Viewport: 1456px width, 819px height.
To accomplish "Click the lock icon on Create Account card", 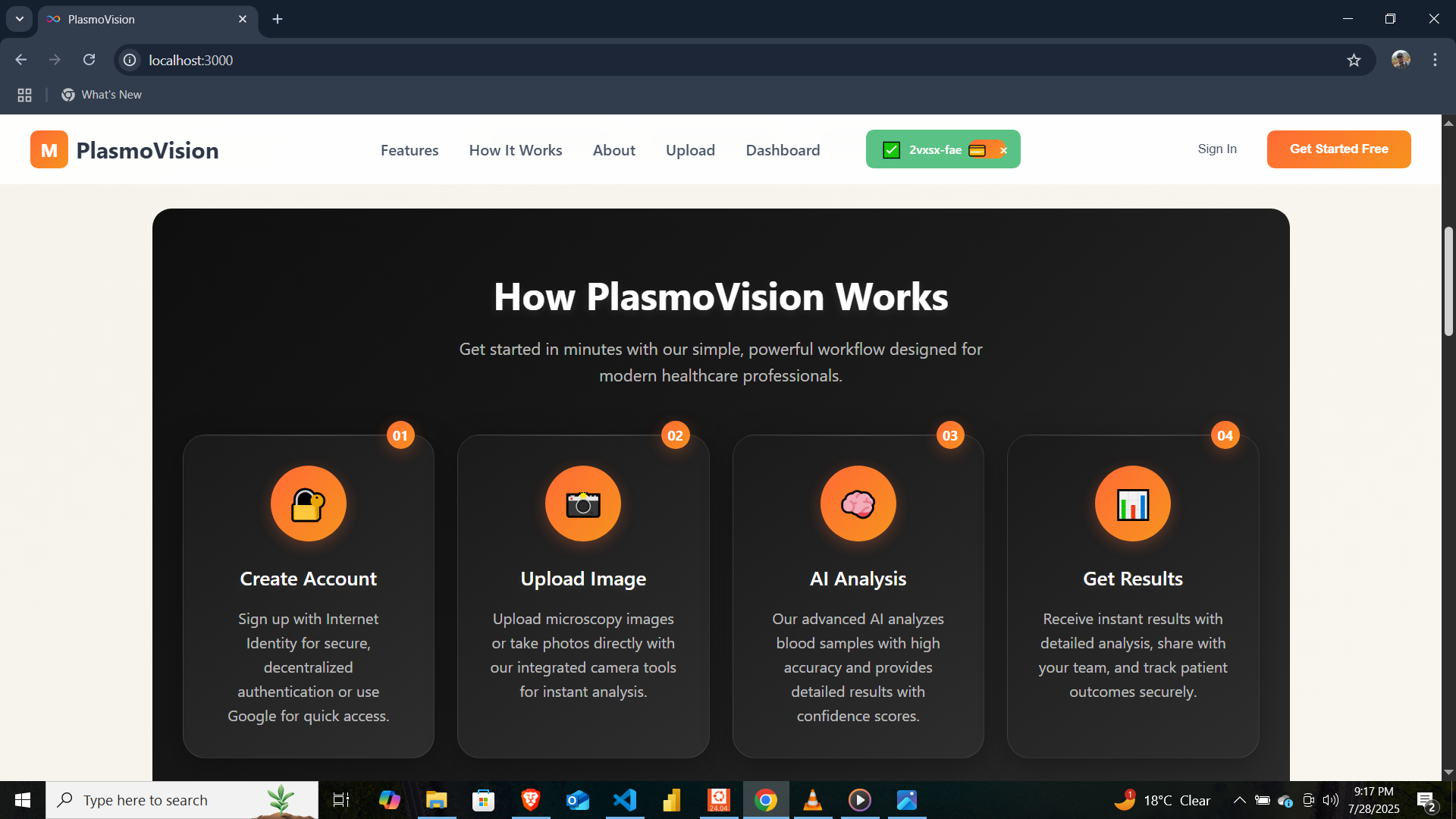I will point(308,504).
